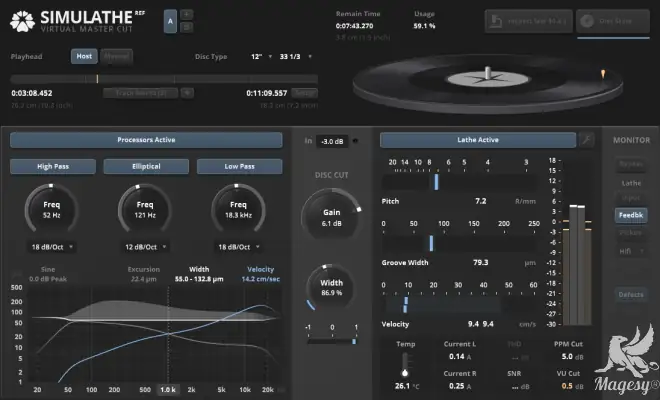Select Pickup monitor source
660x400 pixels.
click(x=631, y=232)
